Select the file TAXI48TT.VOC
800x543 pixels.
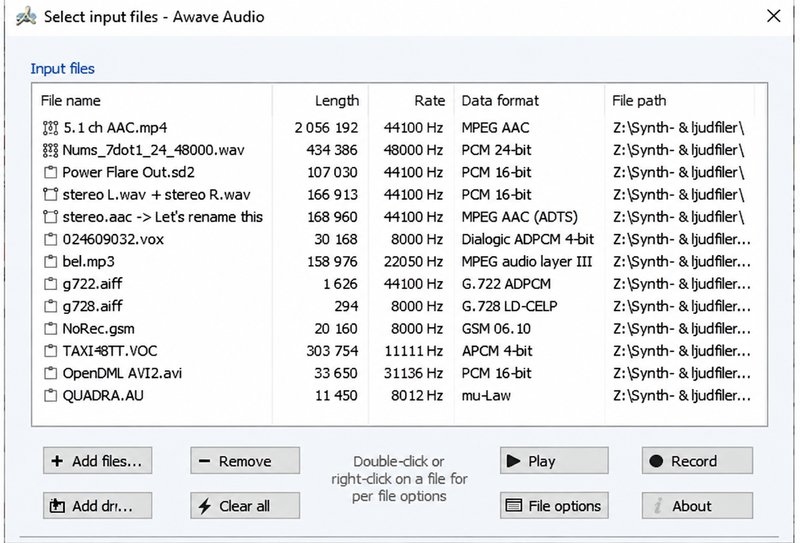110,351
